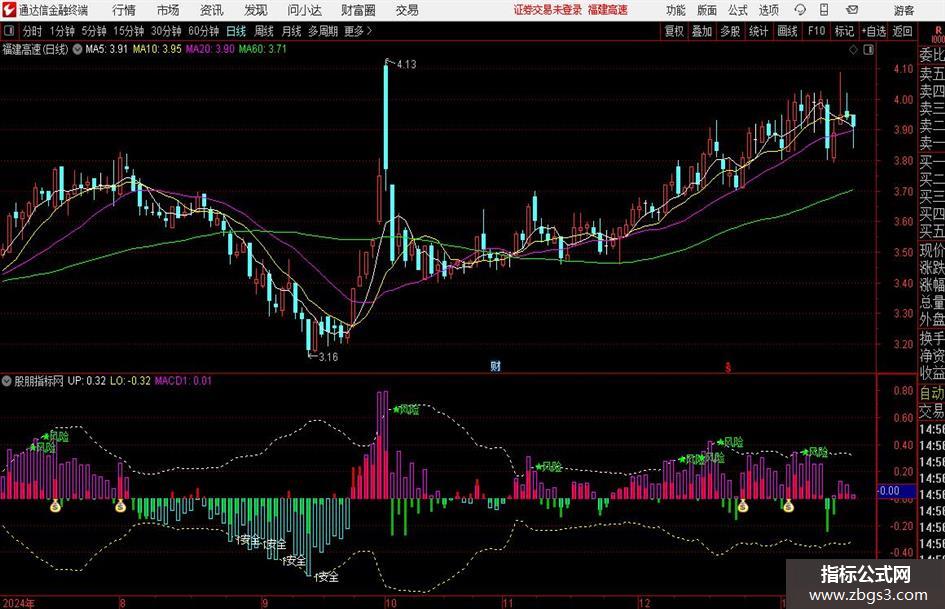The image size is (945, 609).
Task: Select the 月线 monthly period
Action: (x=291, y=31)
